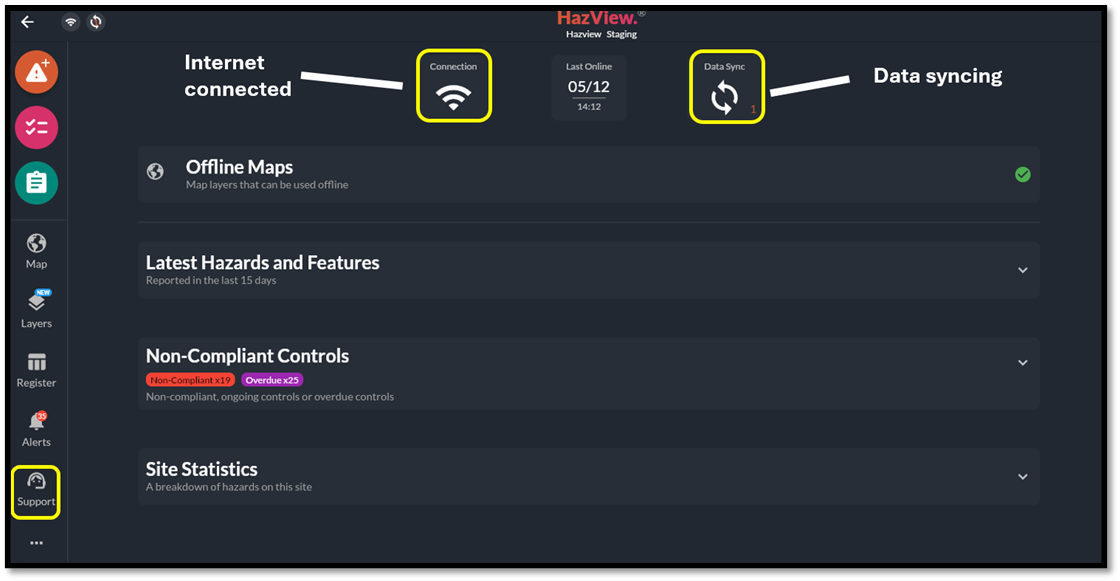Open Support in the sidebar

36,491
